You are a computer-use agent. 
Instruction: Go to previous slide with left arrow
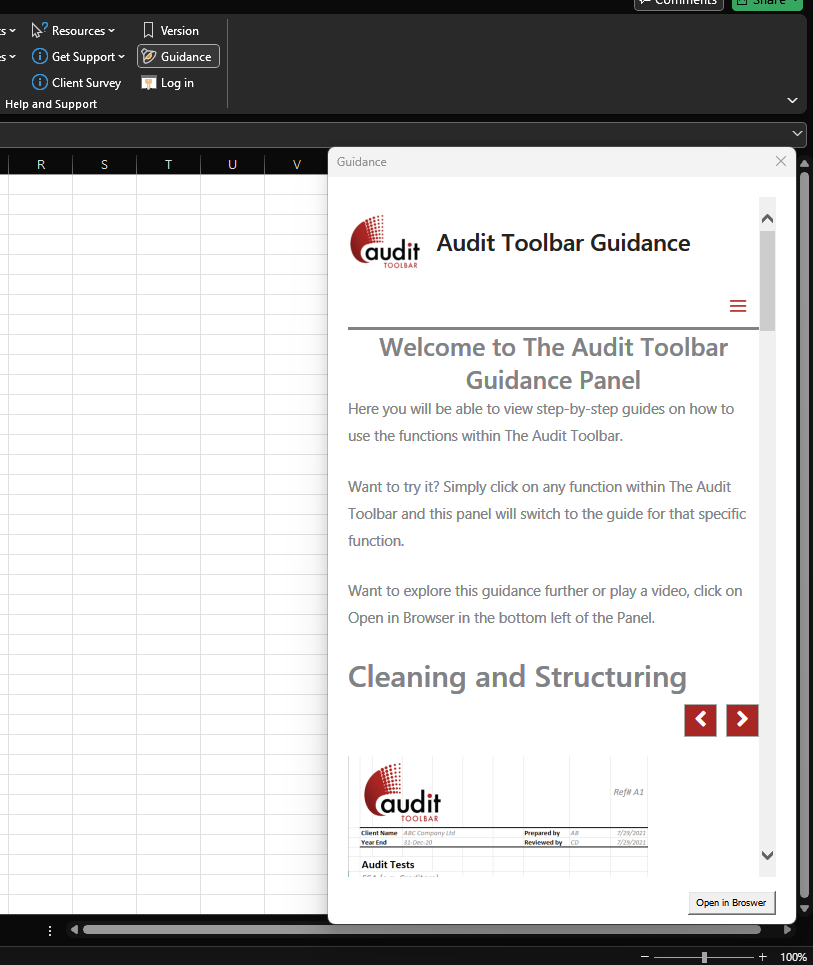click(700, 720)
